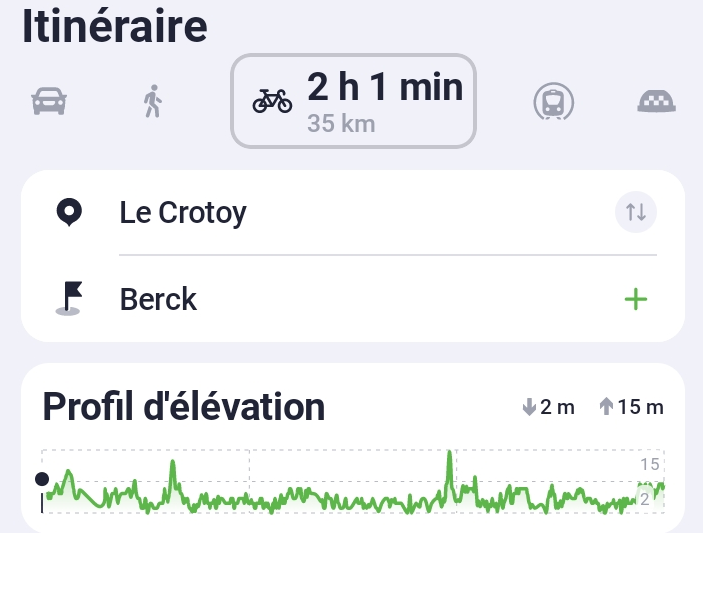
Task: Click the Berck destination field
Action: pyautogui.click(x=159, y=299)
